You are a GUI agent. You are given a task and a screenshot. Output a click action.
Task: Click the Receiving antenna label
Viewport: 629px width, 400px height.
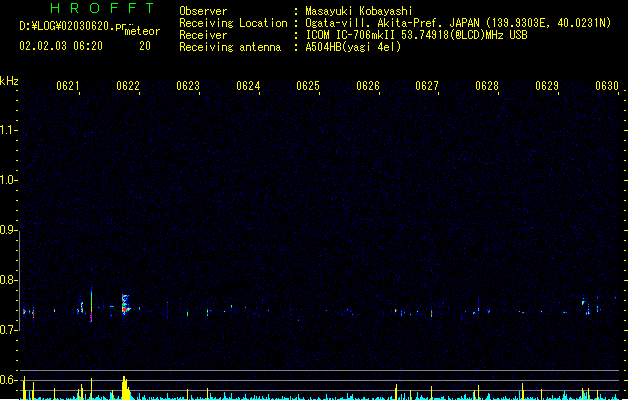230,47
